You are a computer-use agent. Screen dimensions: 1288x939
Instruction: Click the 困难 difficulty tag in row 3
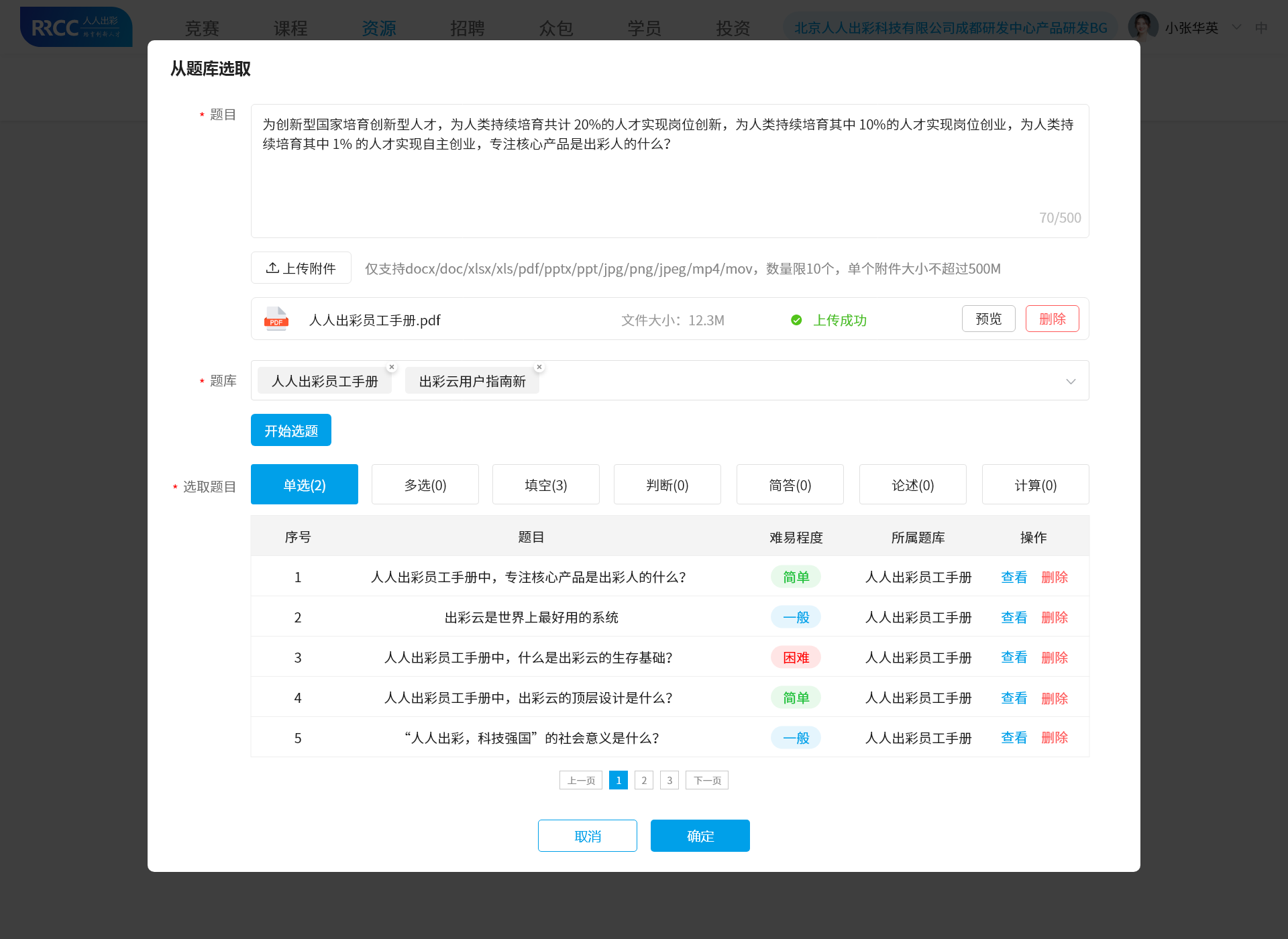(796, 657)
